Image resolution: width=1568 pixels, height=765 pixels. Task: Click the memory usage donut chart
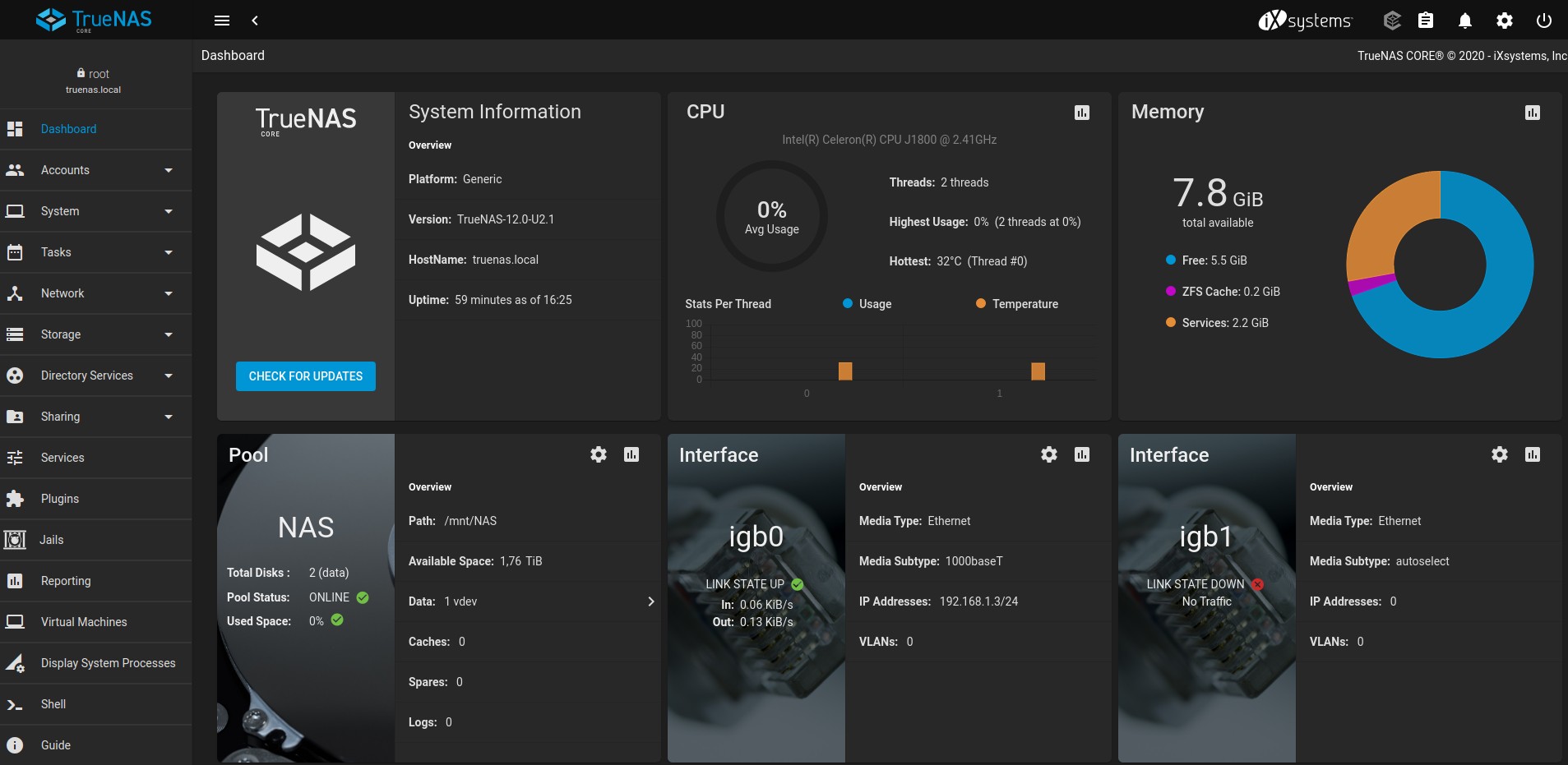pyautogui.click(x=1440, y=265)
